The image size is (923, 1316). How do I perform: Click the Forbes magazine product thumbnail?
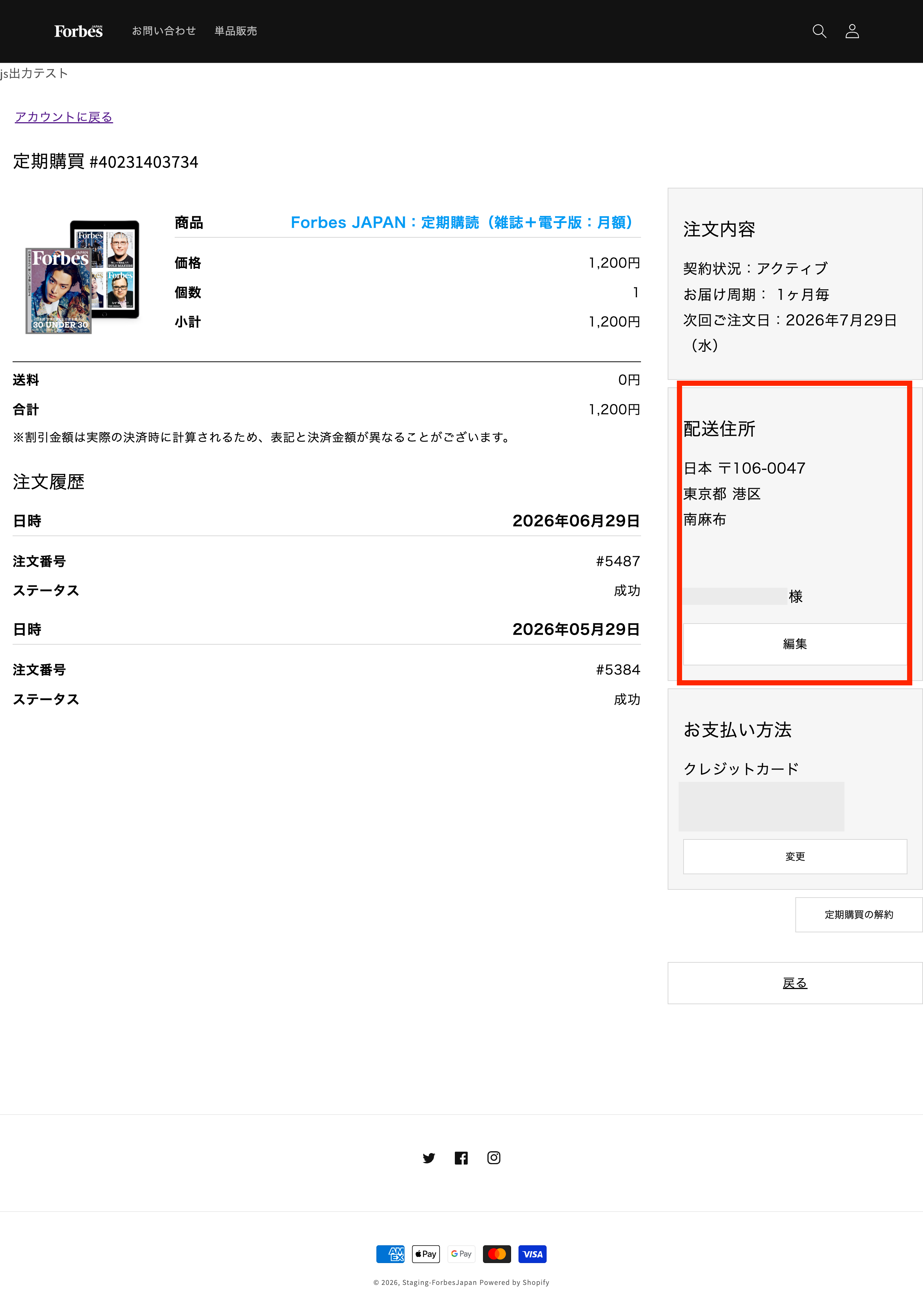[82, 277]
